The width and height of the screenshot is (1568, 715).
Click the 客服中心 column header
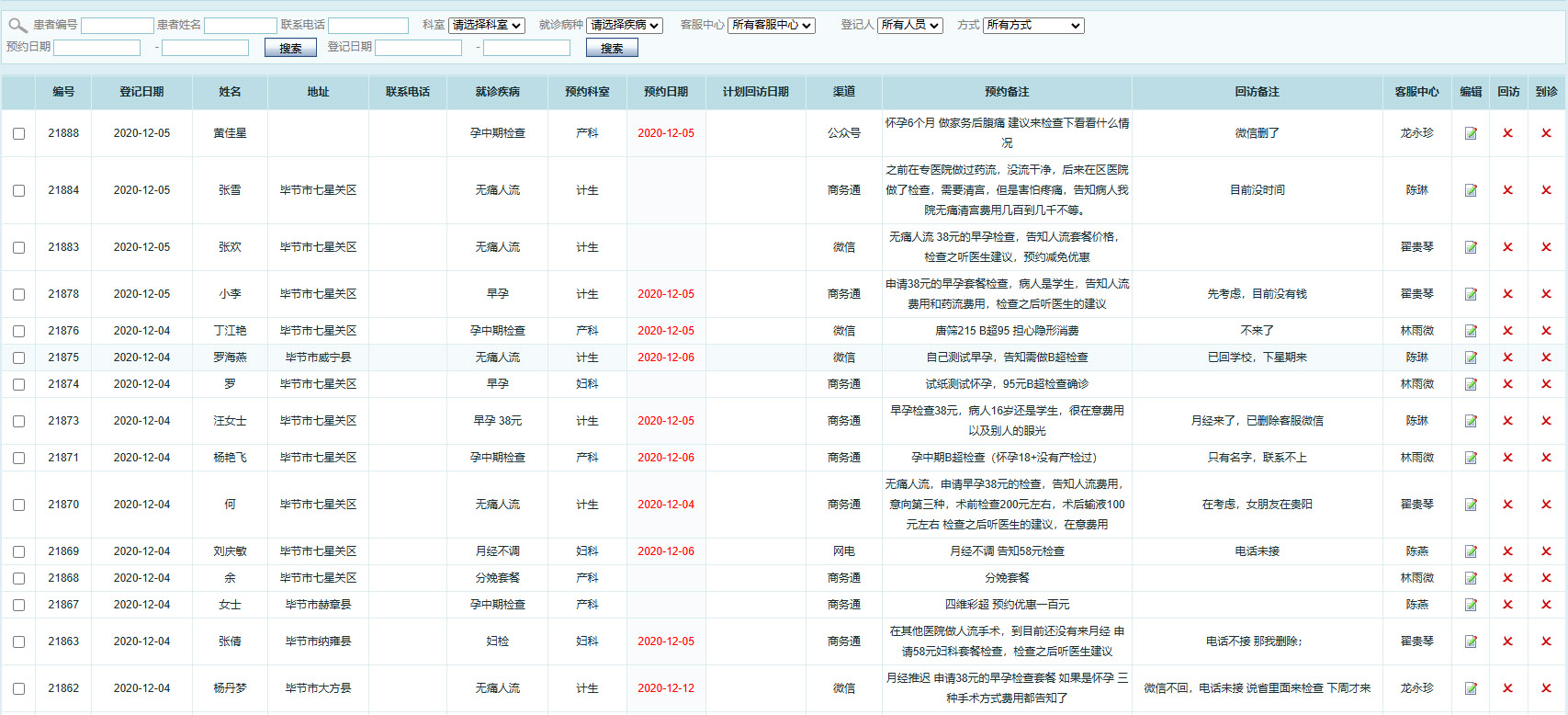pos(1416,92)
